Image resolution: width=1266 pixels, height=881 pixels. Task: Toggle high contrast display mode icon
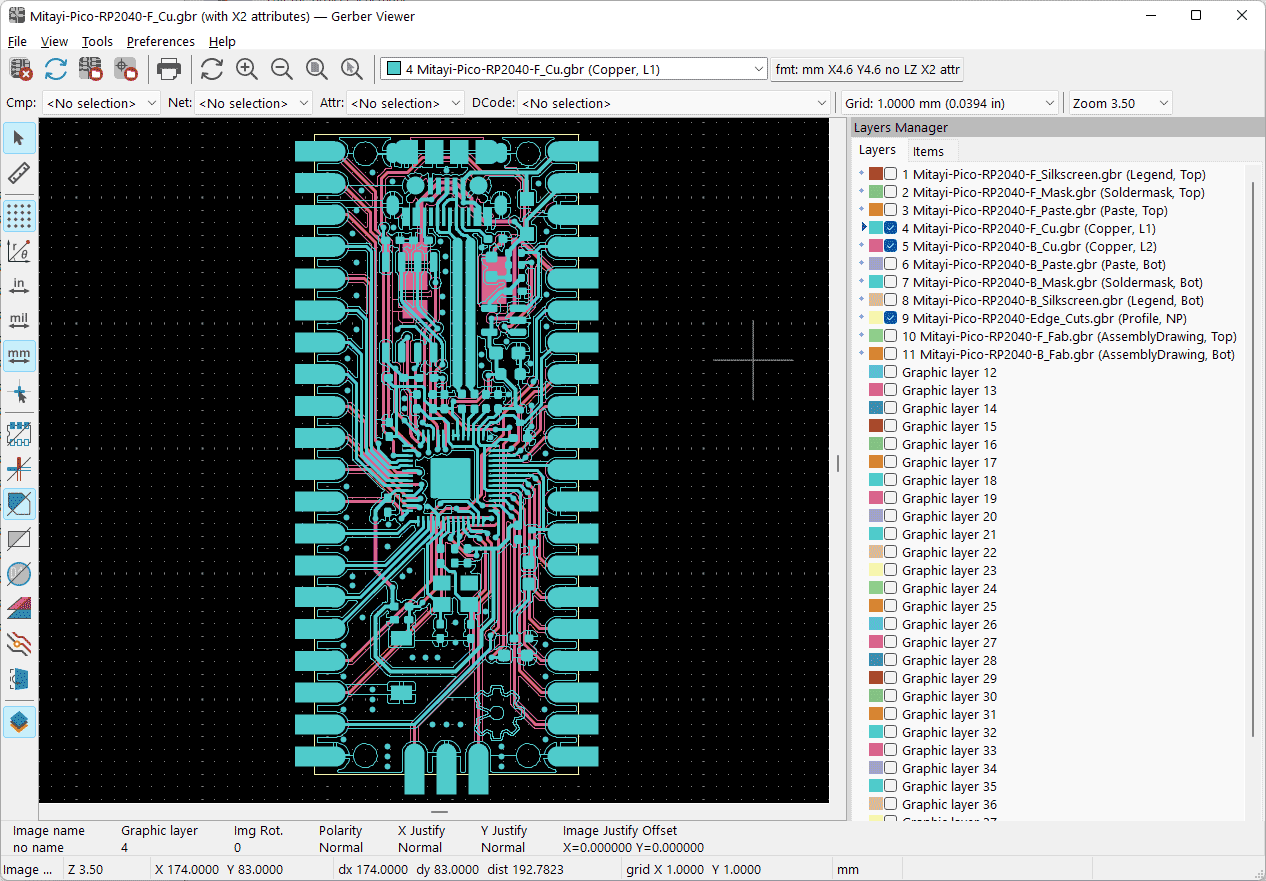coord(19,643)
